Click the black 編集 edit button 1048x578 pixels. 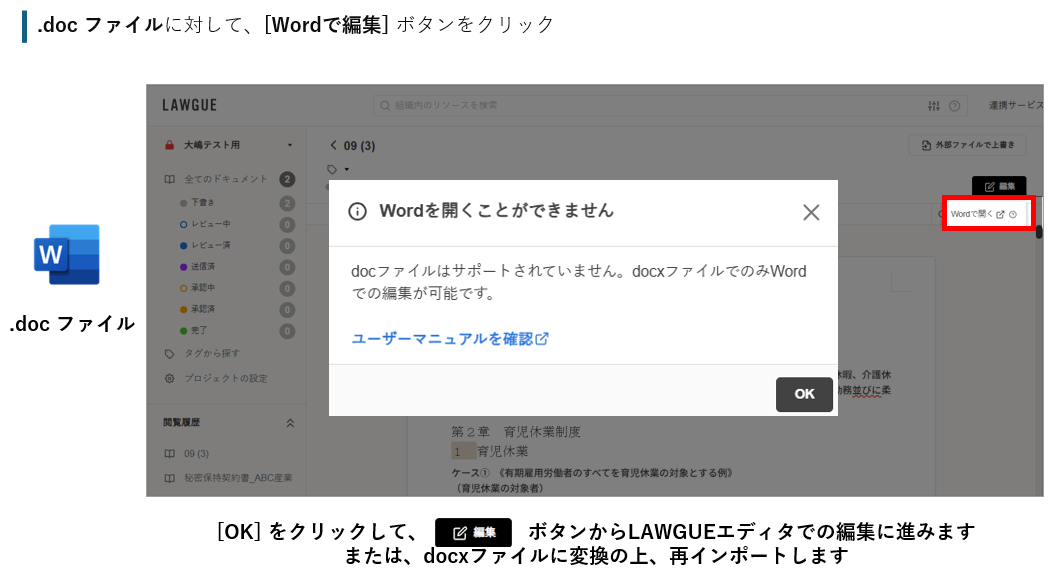[999, 186]
